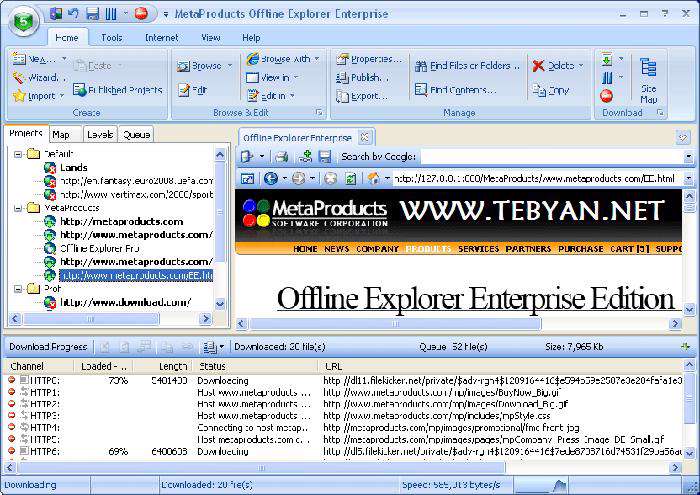The image size is (700, 495).
Task: Click in the Search by Google field
Action: pyautogui.click(x=551, y=157)
